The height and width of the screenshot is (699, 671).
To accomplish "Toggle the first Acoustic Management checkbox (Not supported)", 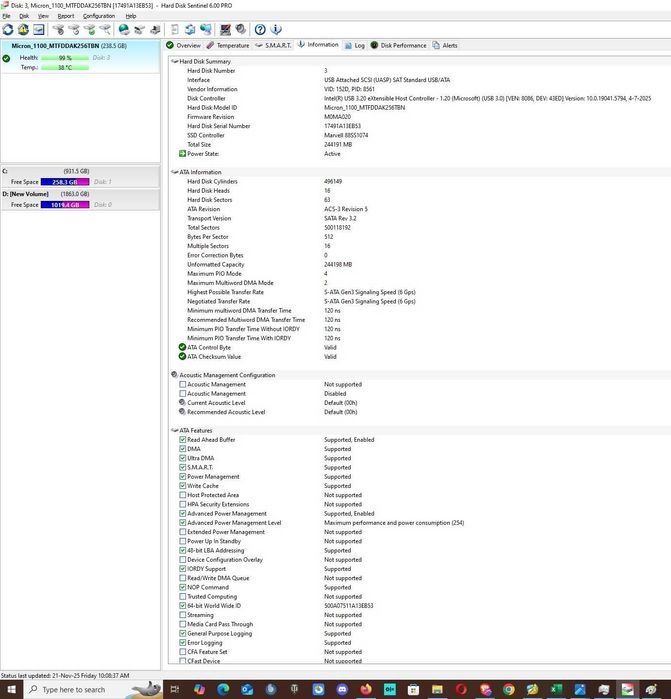I will 182,384.
